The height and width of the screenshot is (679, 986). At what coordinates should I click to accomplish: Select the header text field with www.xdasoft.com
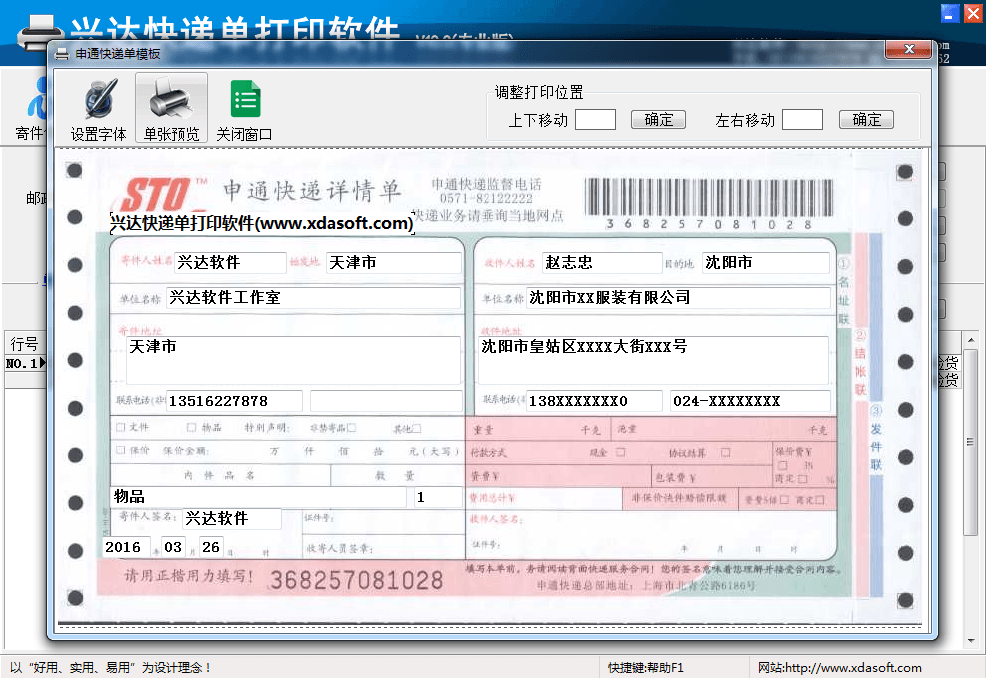tap(261, 223)
